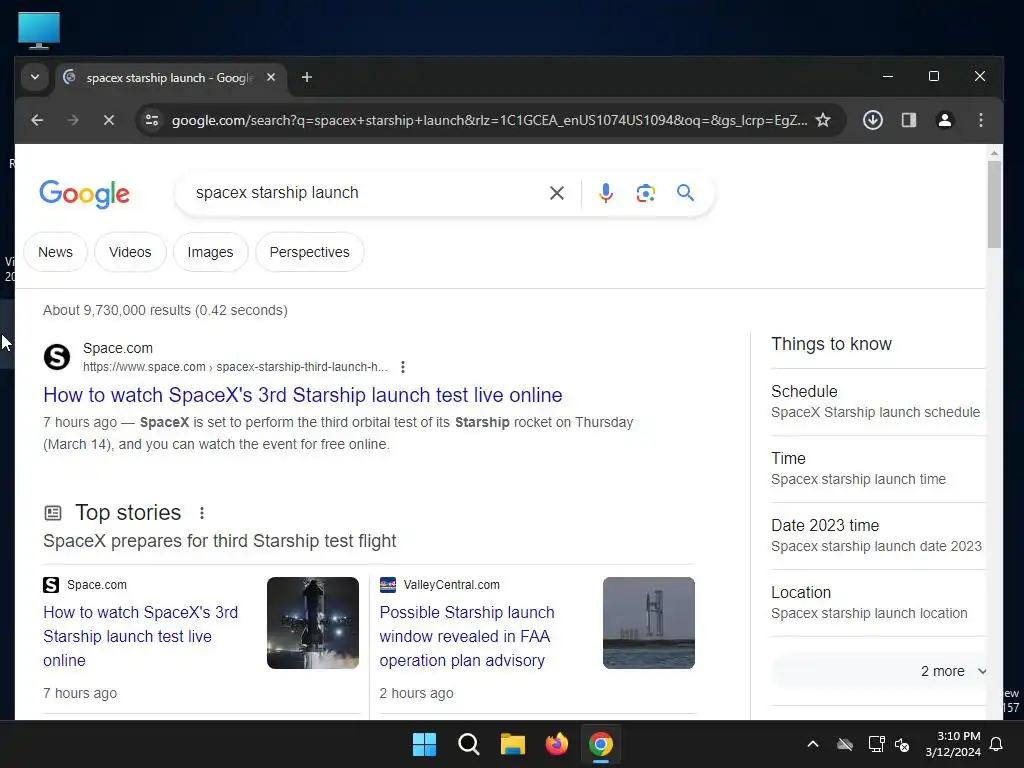The height and width of the screenshot is (768, 1024).
Task: Bookmark this page with the star
Action: tap(823, 120)
